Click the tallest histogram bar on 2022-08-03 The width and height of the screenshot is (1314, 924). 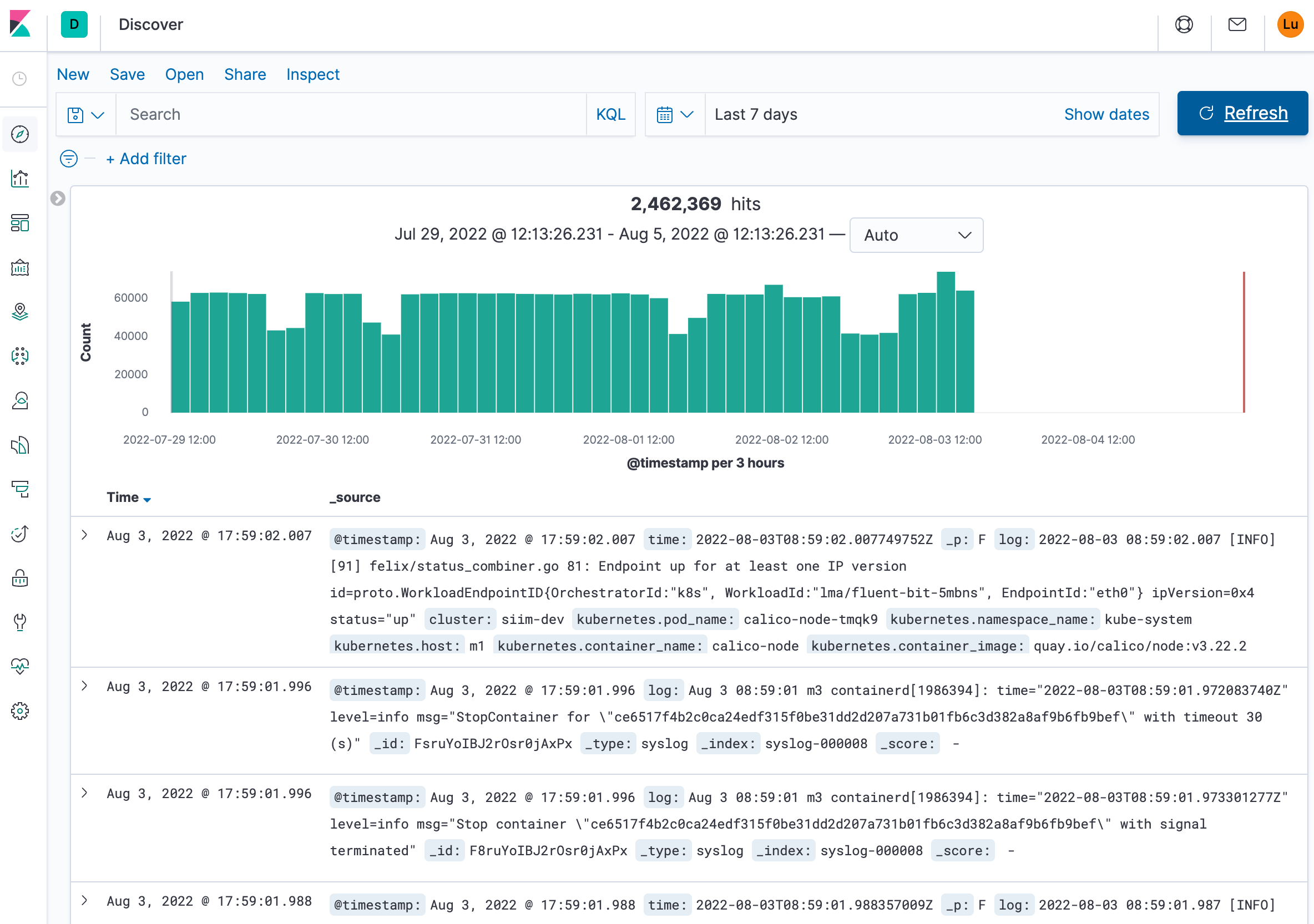[946, 342]
